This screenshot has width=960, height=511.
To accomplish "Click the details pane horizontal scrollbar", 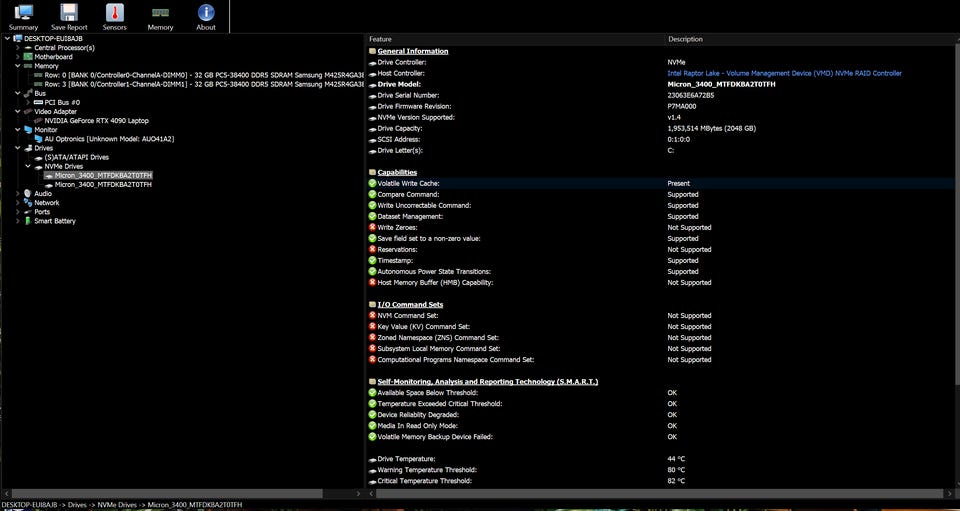I will (x=658, y=493).
